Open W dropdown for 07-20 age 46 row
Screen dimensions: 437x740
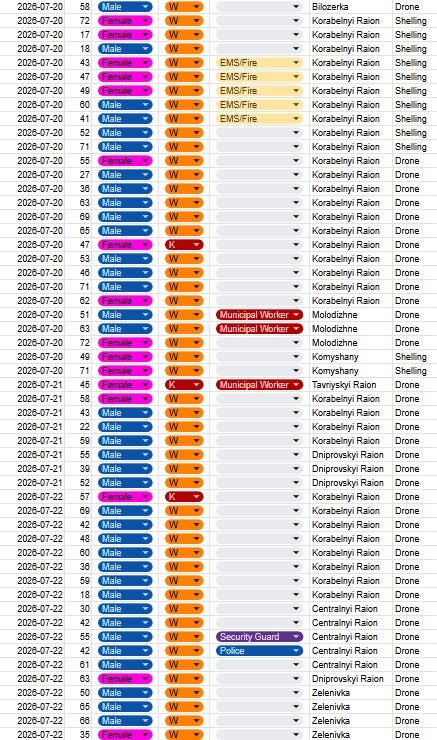pyautogui.click(x=184, y=273)
